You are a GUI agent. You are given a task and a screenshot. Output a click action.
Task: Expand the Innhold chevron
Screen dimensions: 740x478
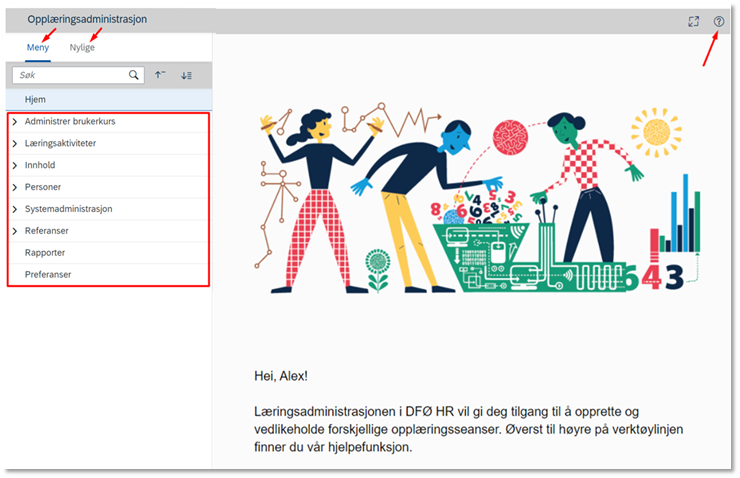coord(15,165)
